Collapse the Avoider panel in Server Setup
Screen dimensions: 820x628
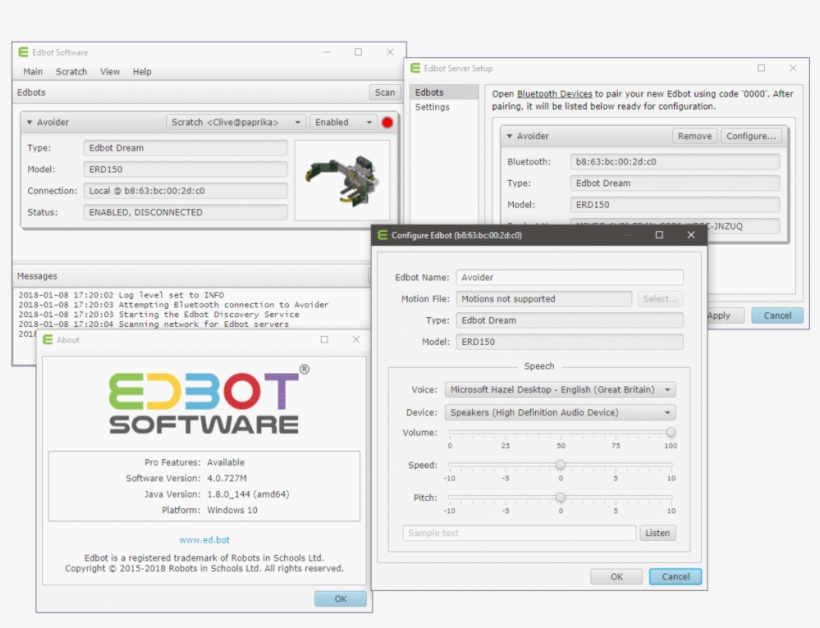pos(509,136)
